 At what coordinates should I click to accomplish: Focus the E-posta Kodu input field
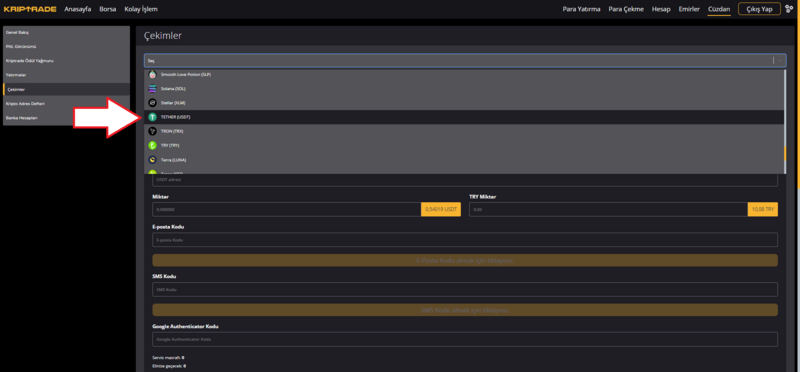pos(465,240)
